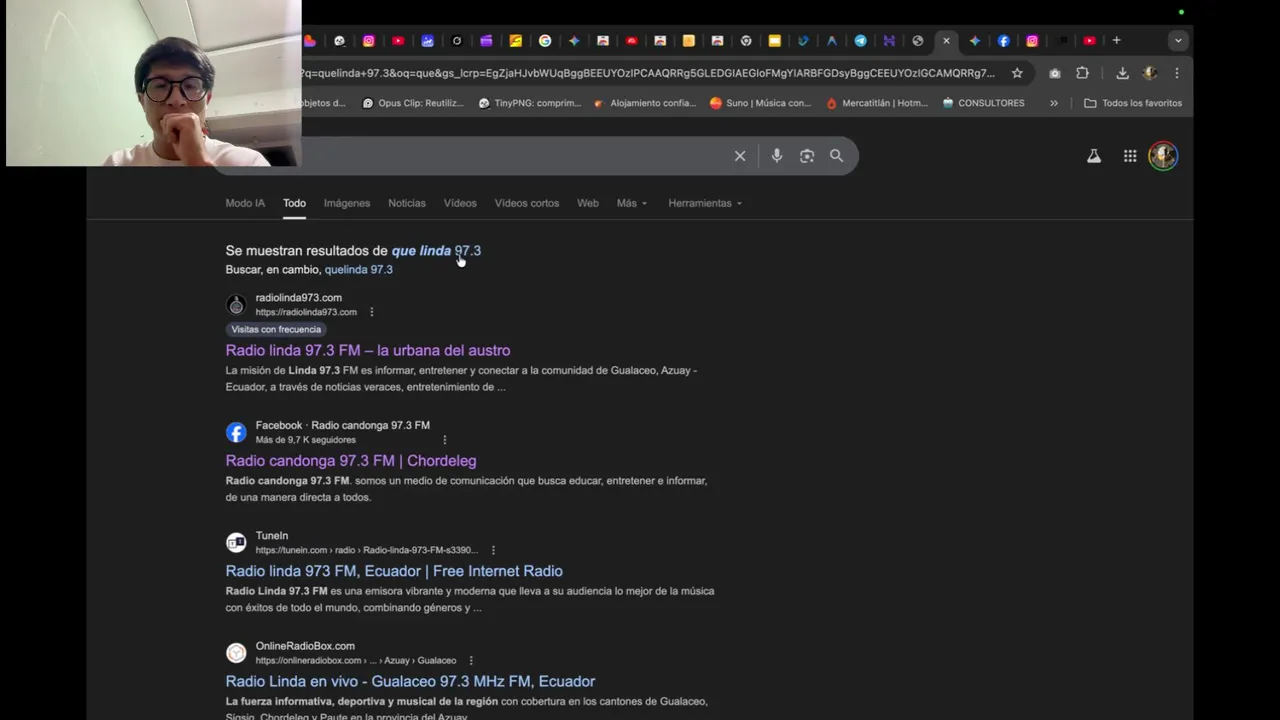
Task: Start voice search with microphone icon
Action: (x=777, y=156)
